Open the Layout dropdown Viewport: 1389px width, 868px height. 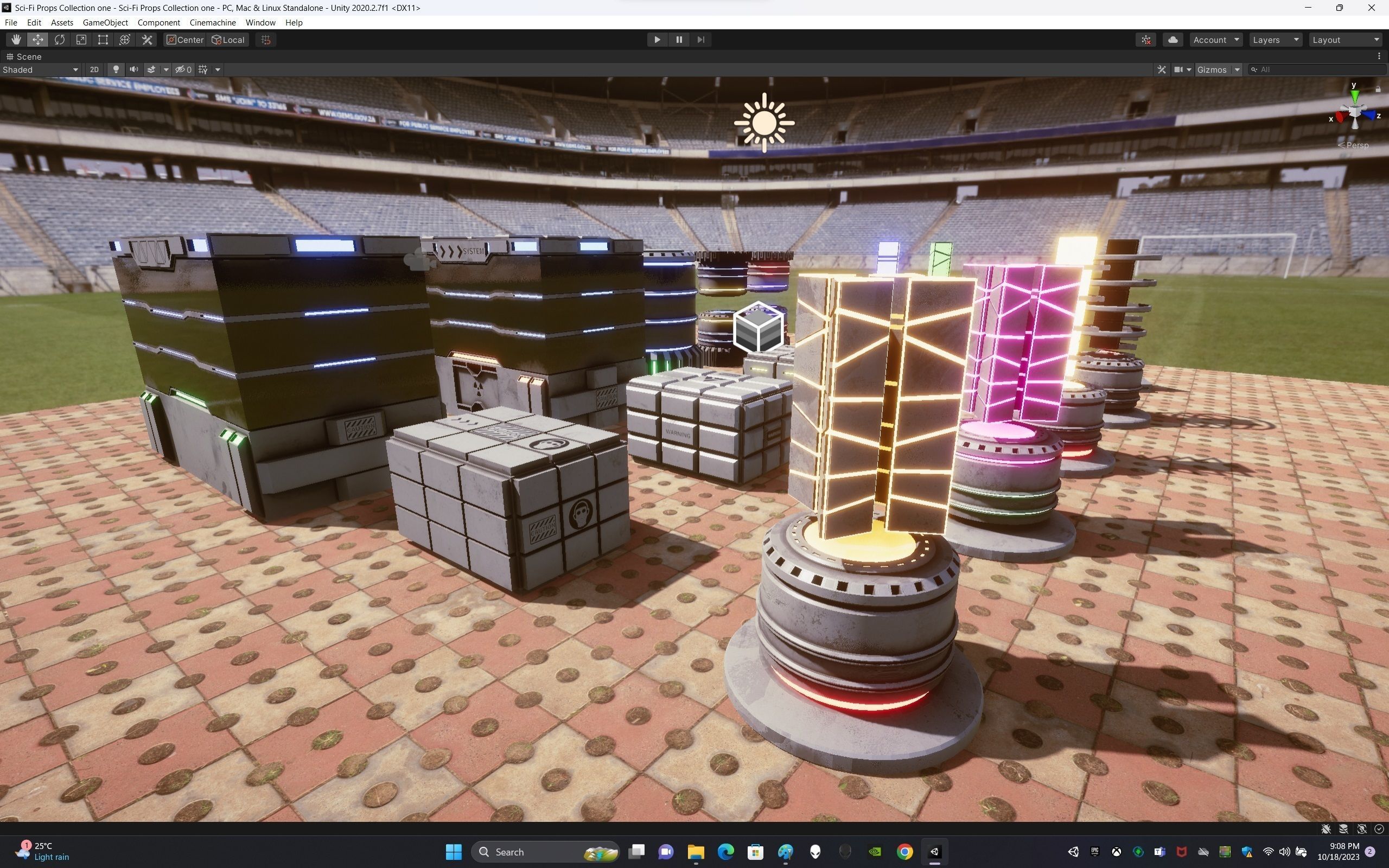(x=1345, y=40)
